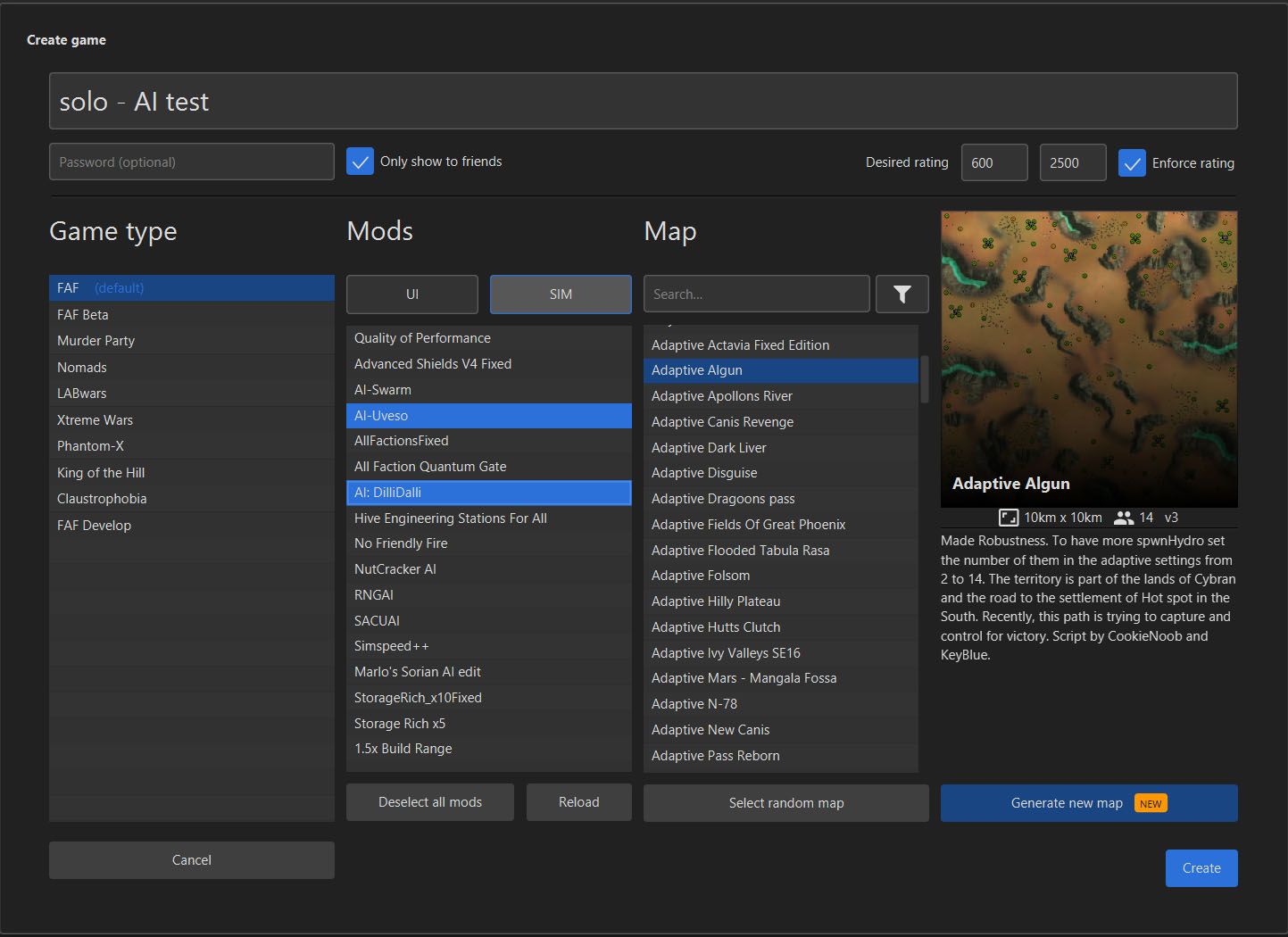
Task: Click the map list scrollbar
Action: coord(924,379)
